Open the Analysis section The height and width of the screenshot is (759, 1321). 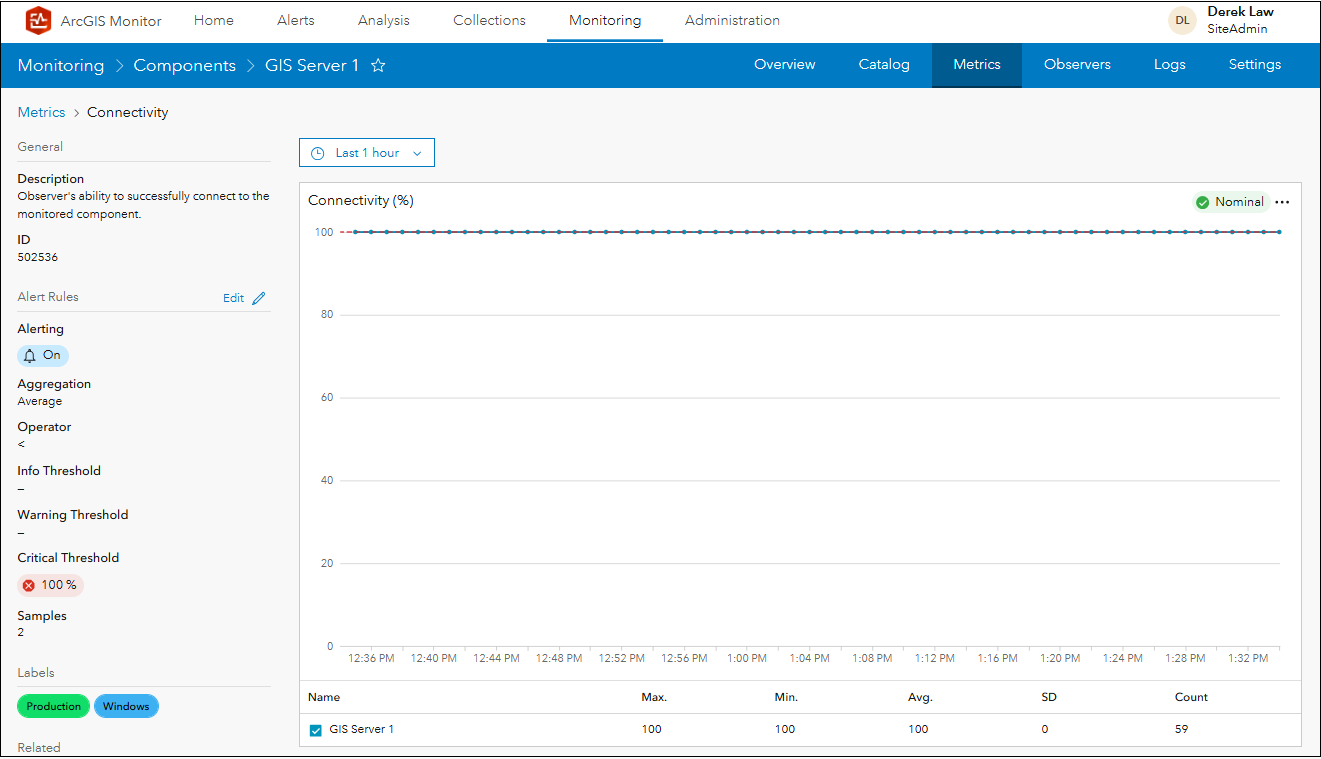coord(384,20)
